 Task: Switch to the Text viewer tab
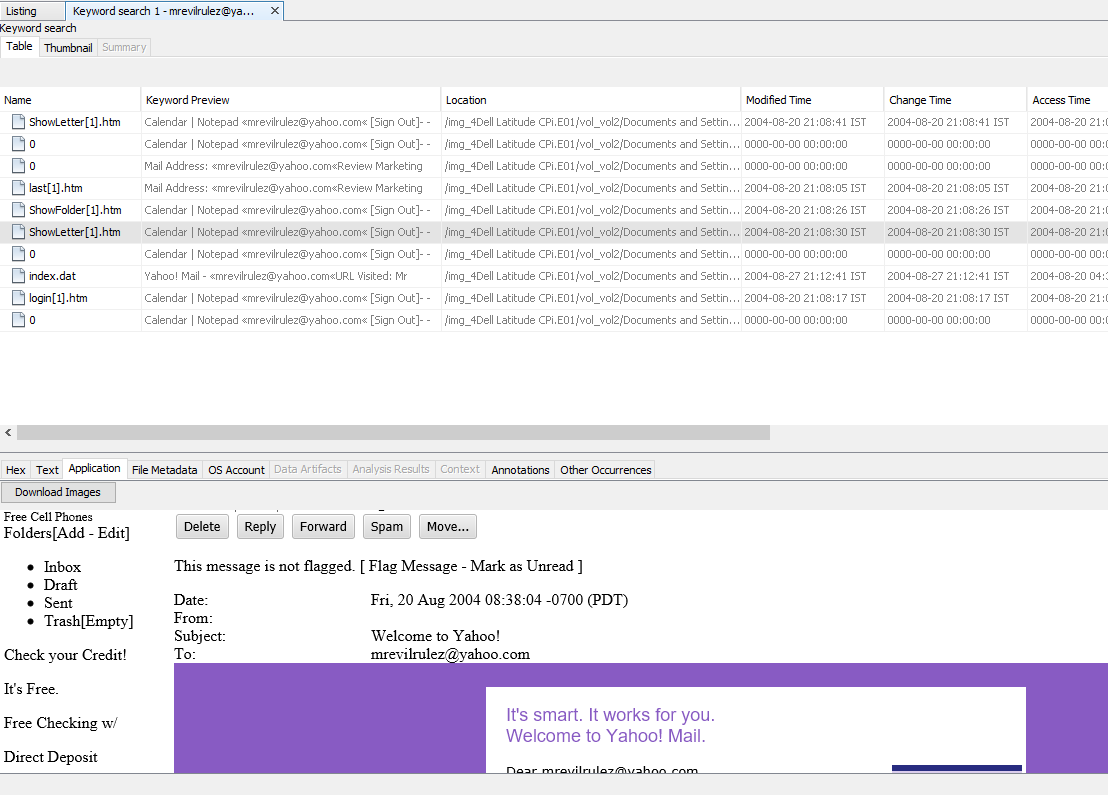pyautogui.click(x=47, y=470)
